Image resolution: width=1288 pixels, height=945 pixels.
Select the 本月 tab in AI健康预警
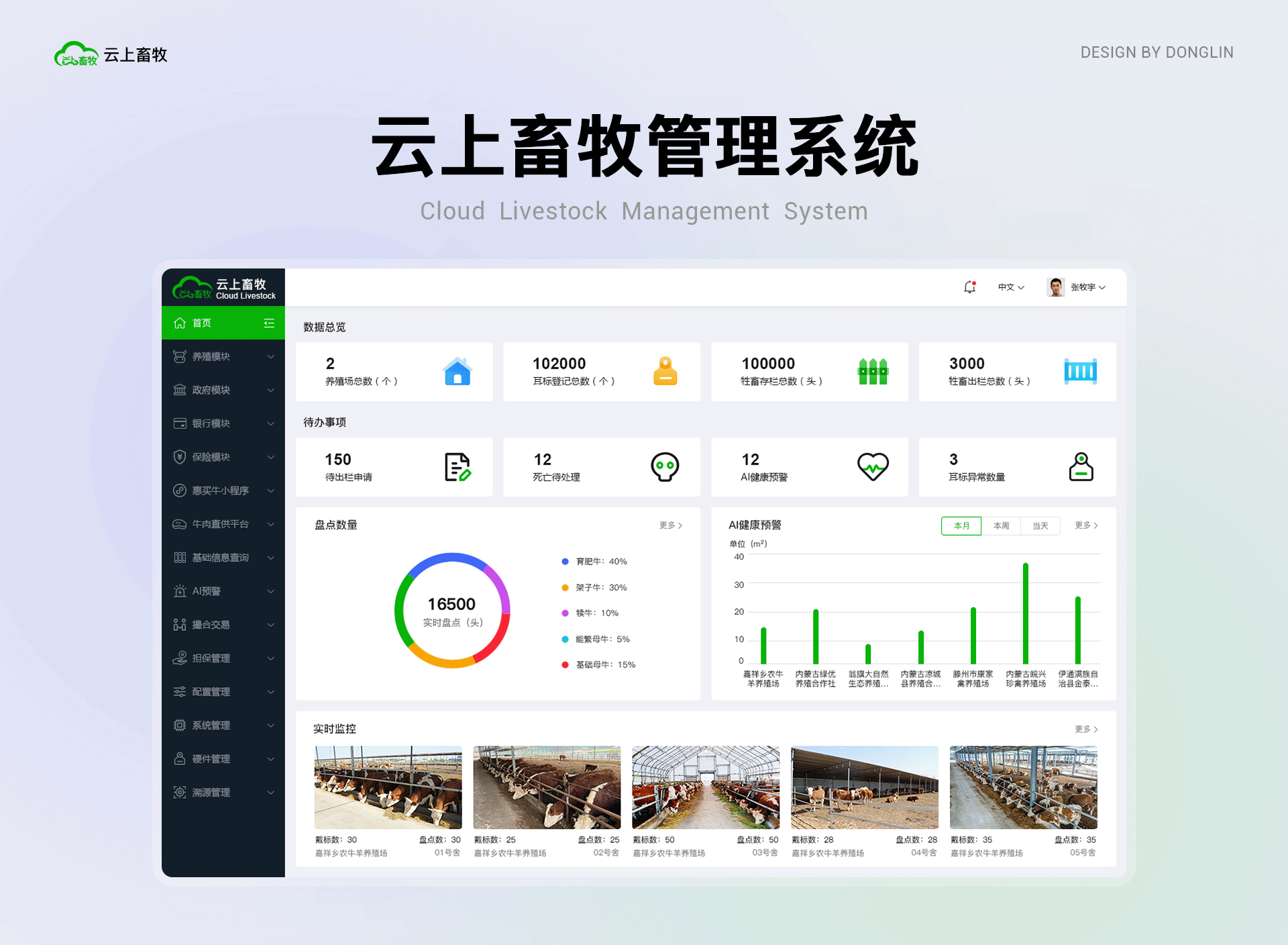[x=961, y=526]
